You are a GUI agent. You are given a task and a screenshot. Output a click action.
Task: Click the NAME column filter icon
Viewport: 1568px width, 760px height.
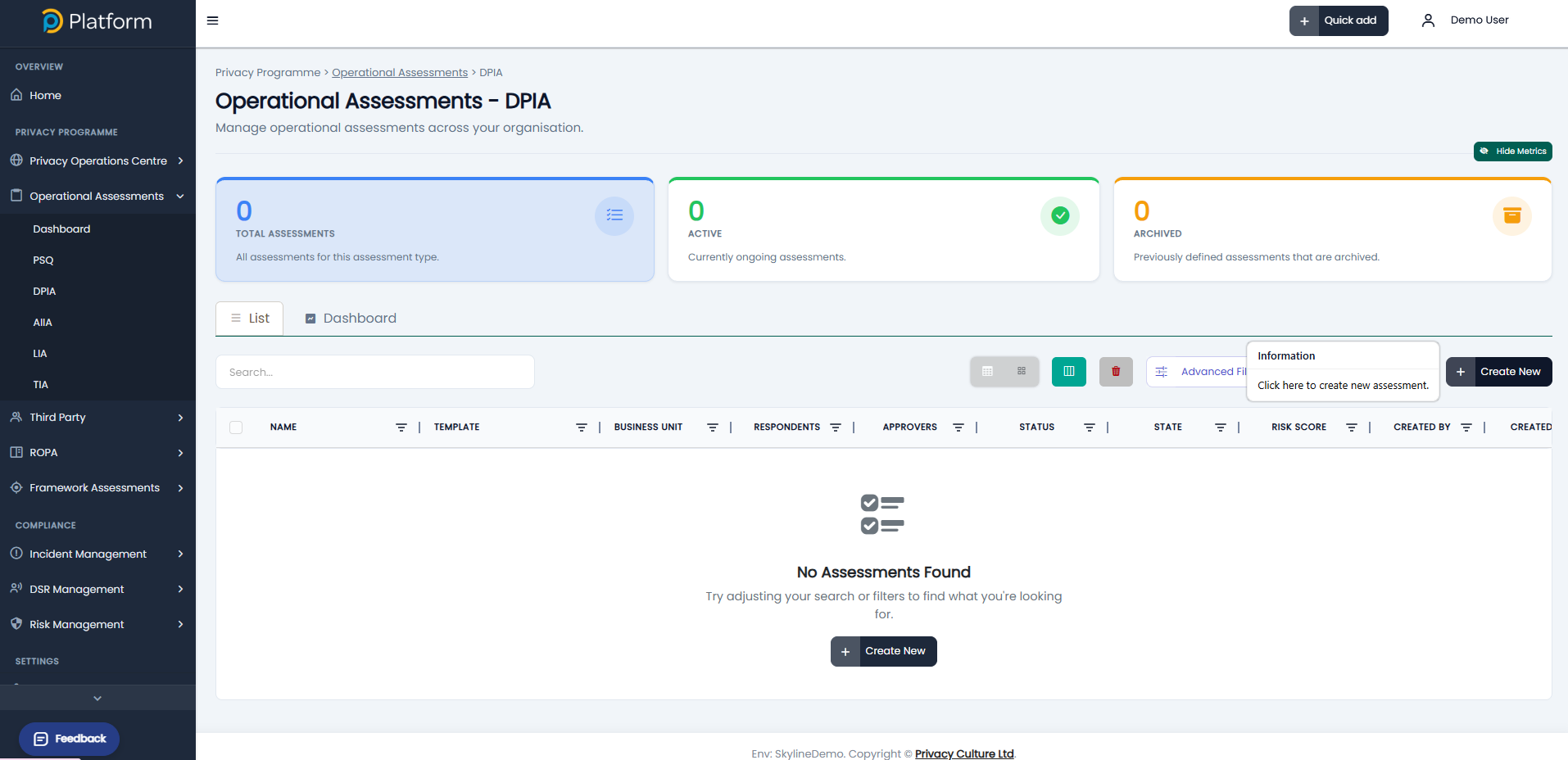coord(401,427)
